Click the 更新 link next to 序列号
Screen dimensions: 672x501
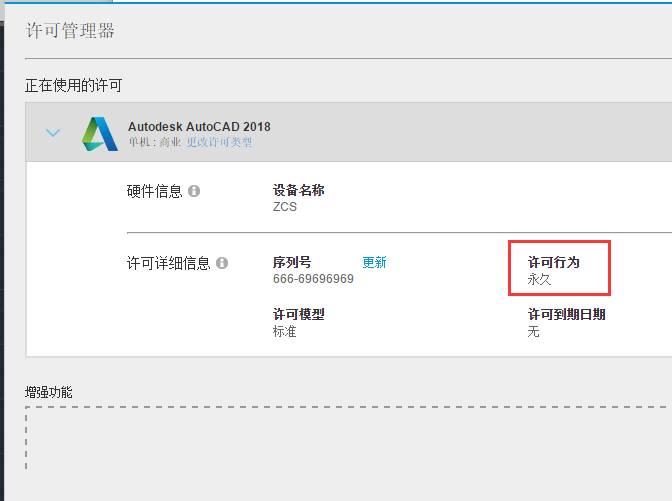(374, 262)
